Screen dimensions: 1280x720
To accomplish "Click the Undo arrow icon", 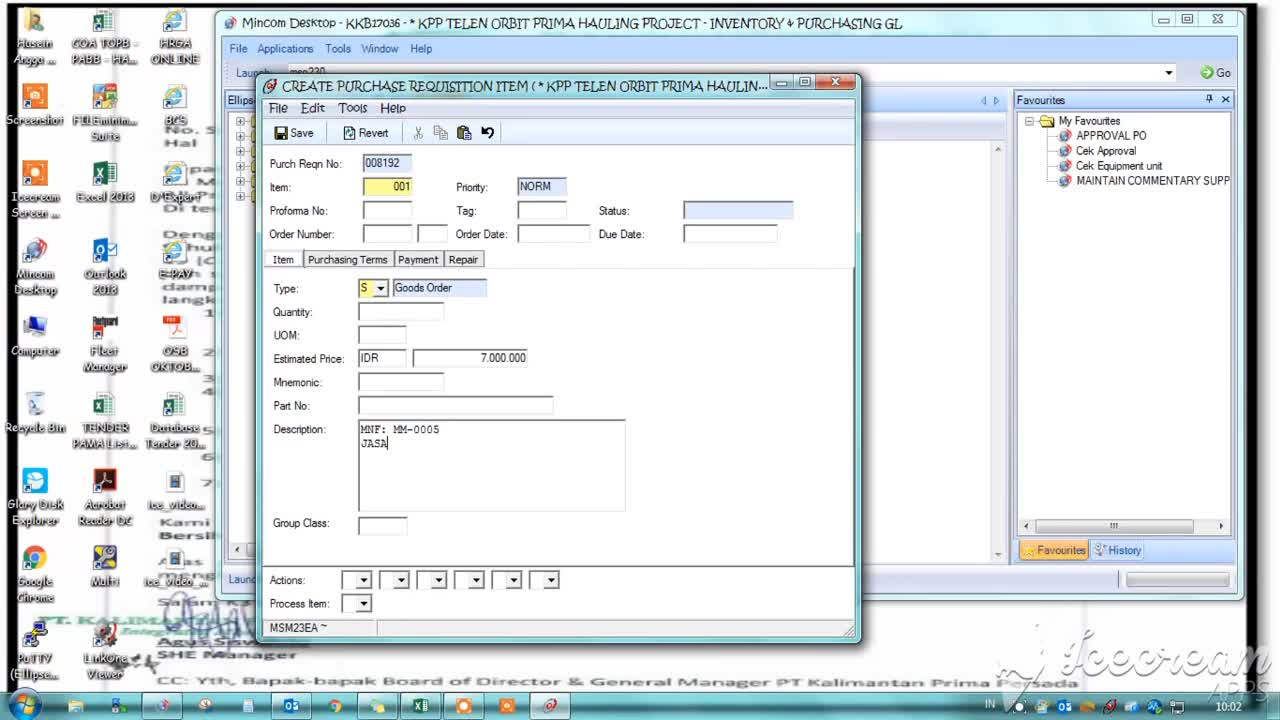I will point(488,133).
